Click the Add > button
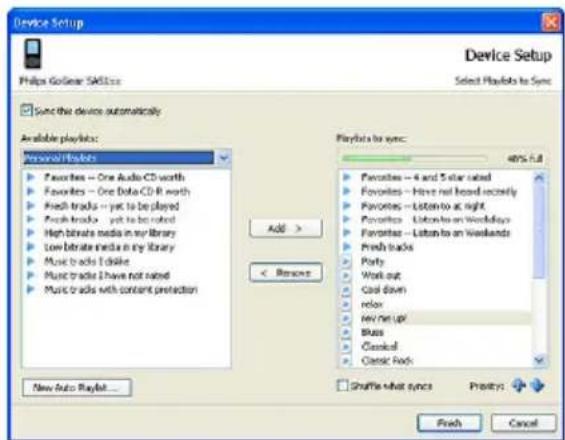Viewport: 565px width, 440px height. point(285,228)
